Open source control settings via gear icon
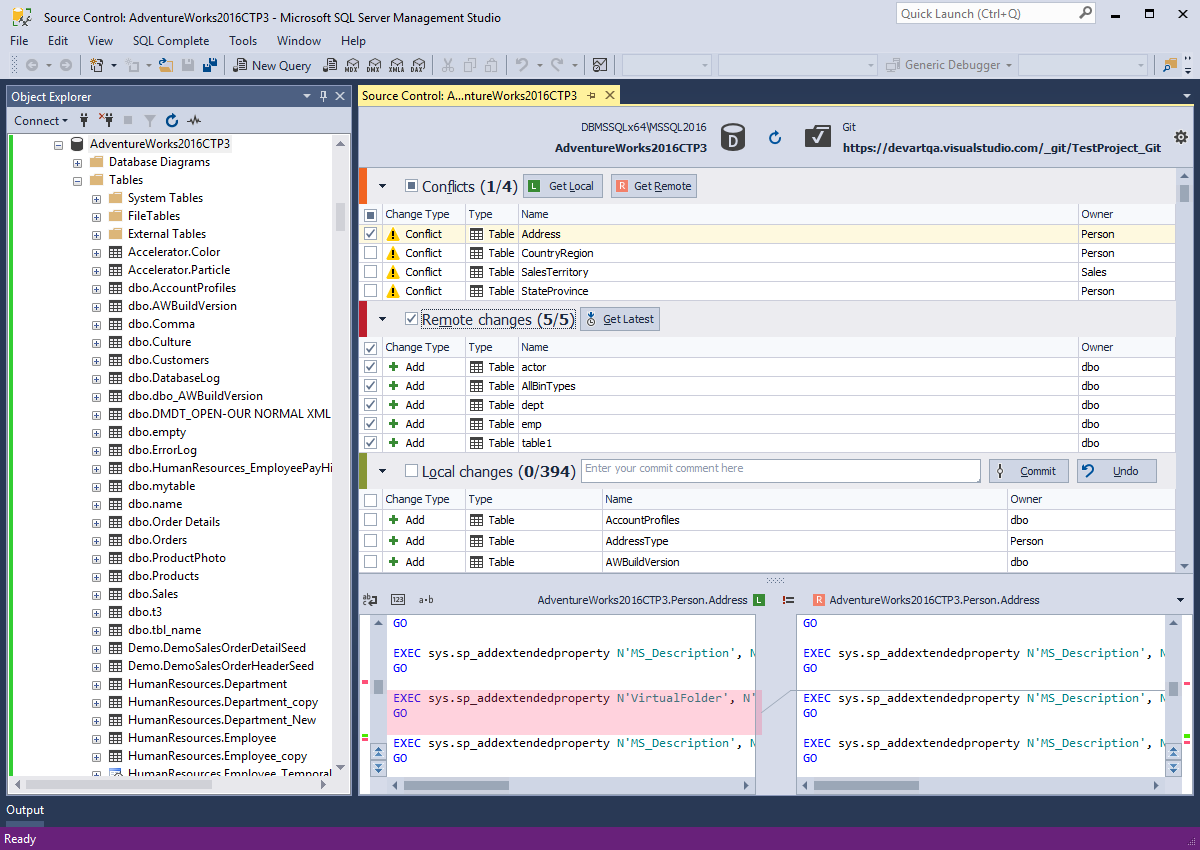 [x=1181, y=138]
